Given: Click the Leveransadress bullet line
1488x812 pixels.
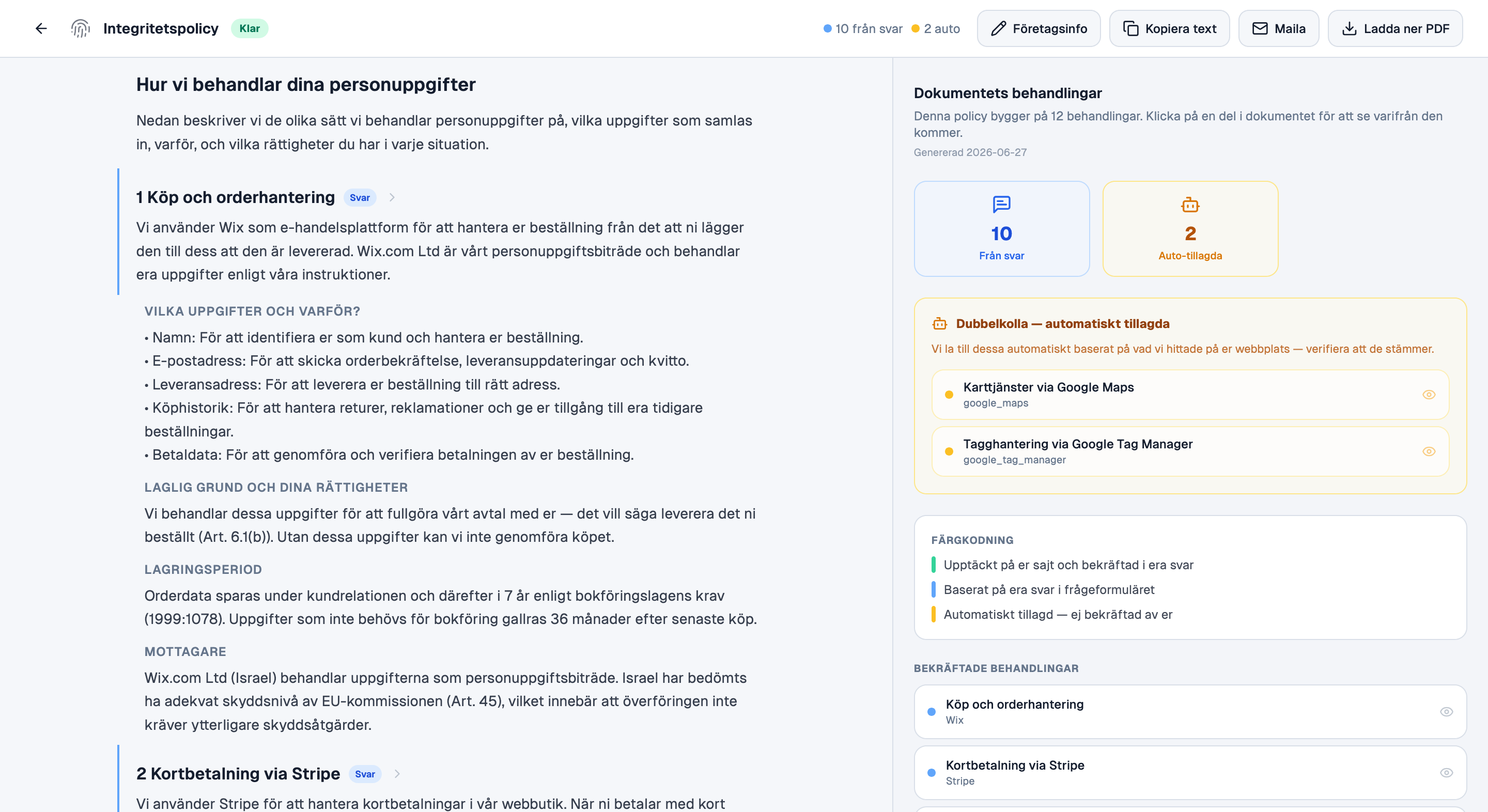Looking at the screenshot, I should coord(352,385).
